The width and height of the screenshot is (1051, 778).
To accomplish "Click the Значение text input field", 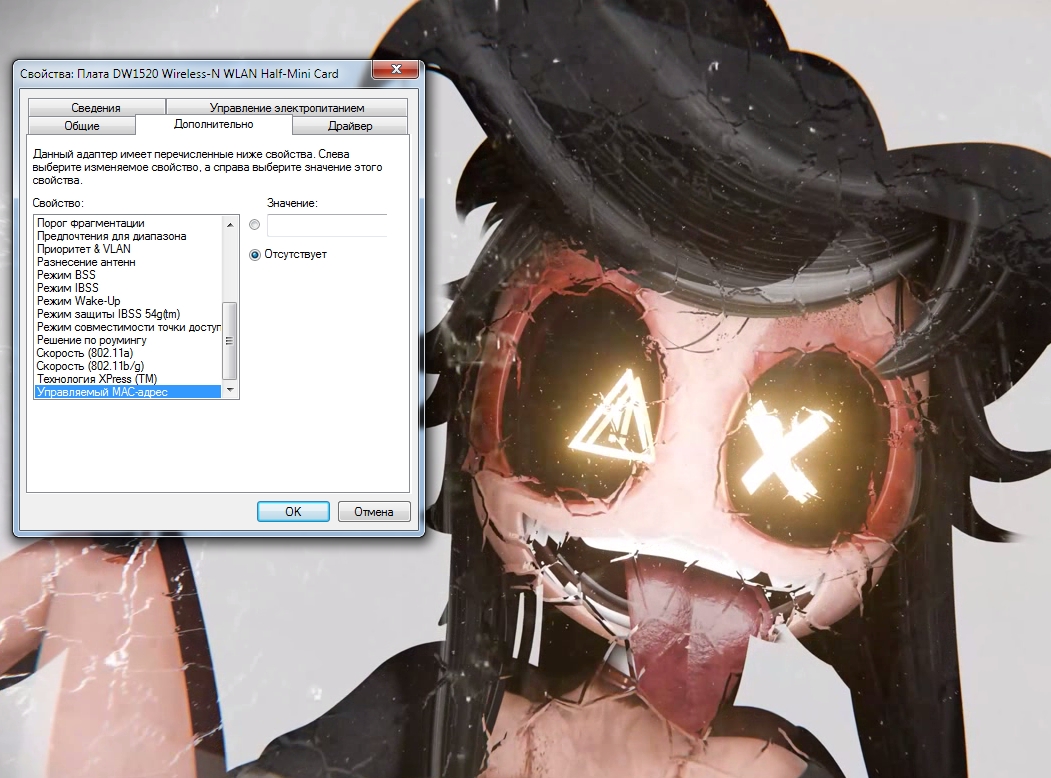I will point(326,225).
